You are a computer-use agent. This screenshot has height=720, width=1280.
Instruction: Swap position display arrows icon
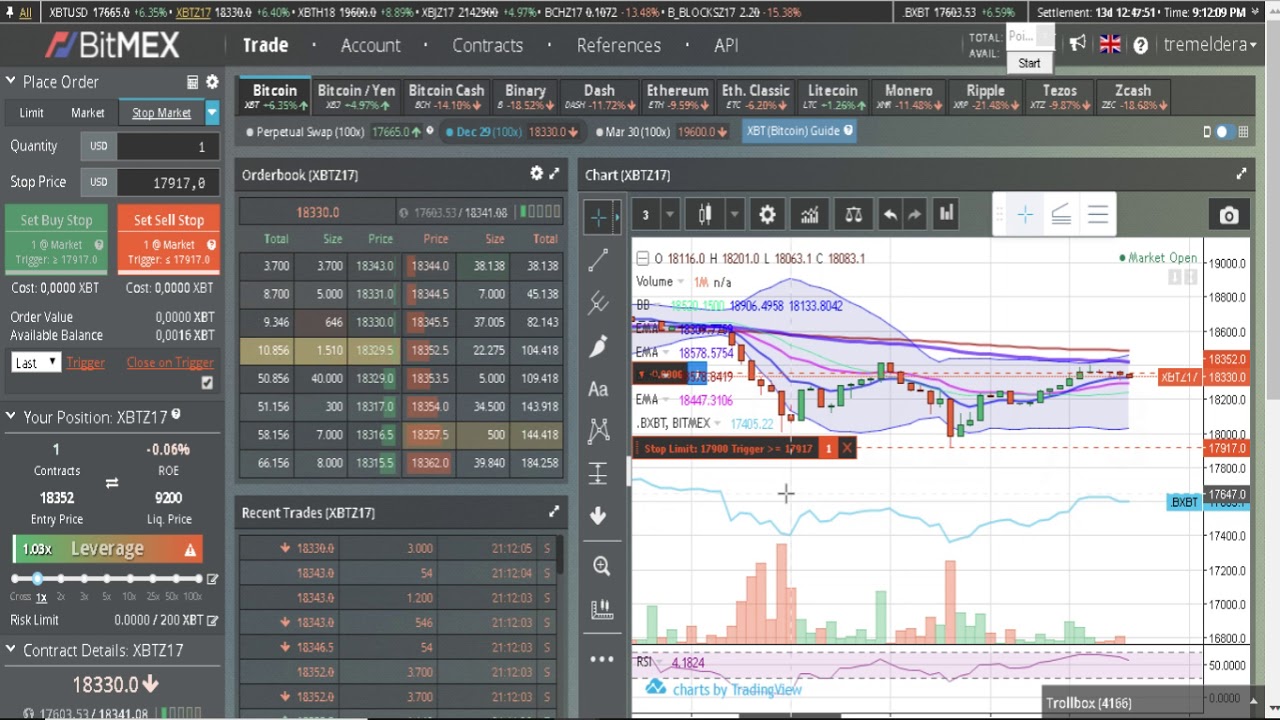[x=112, y=483]
